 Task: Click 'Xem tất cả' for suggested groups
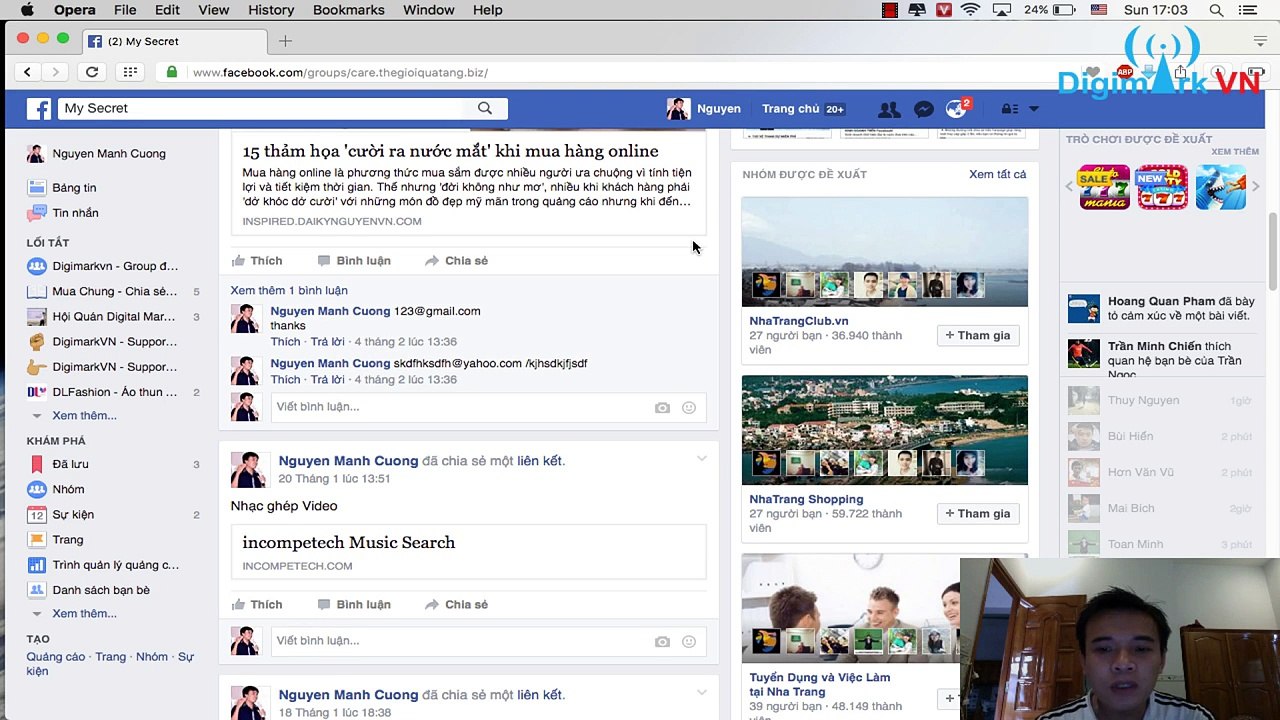[x=997, y=174]
